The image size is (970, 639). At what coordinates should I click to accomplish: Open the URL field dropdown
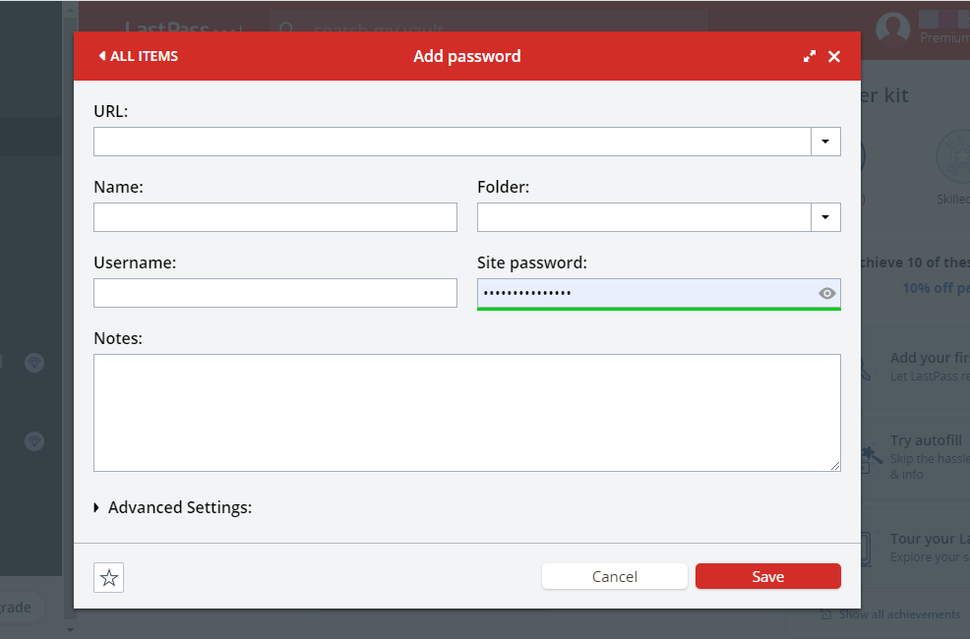click(x=825, y=141)
